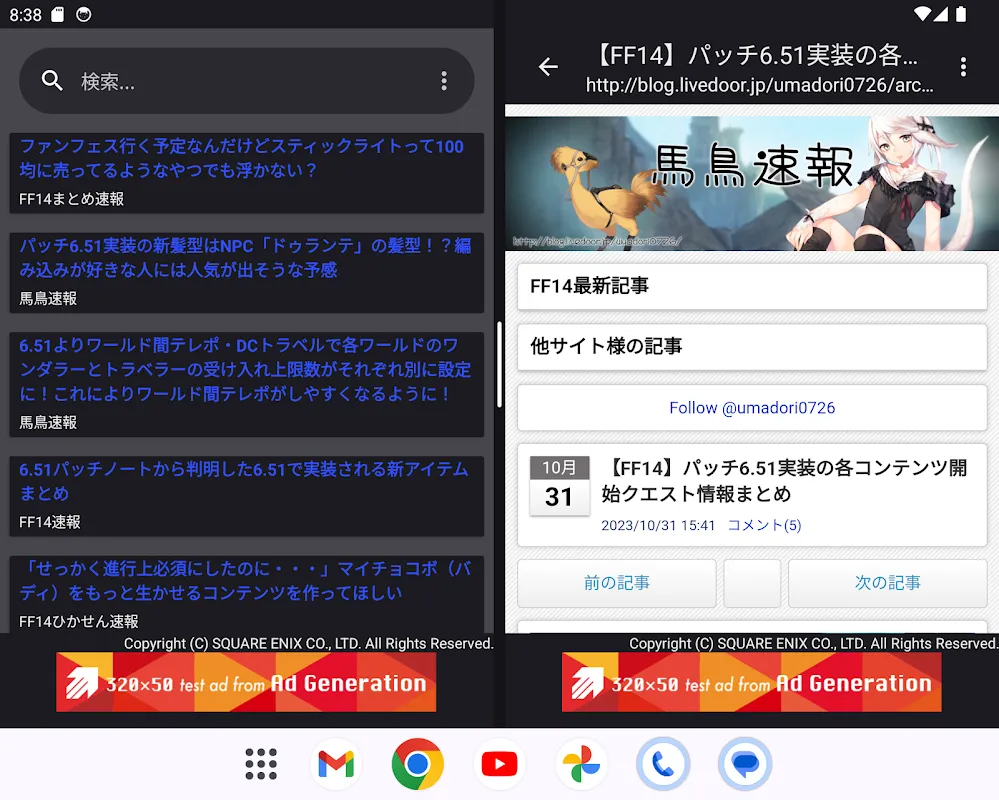Open the 他サイト様の記事 section

(x=750, y=347)
